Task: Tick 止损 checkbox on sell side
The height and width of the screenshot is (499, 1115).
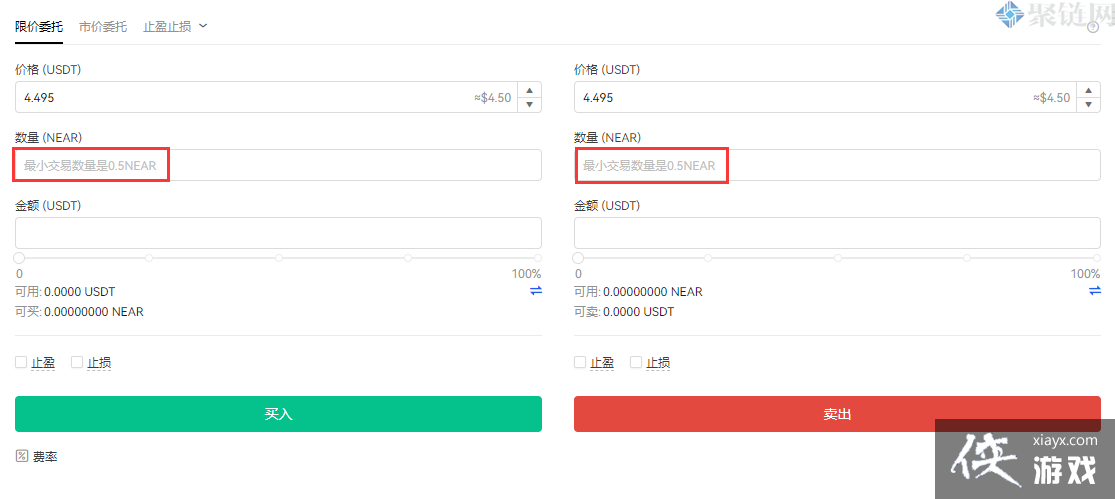Action: (636, 362)
